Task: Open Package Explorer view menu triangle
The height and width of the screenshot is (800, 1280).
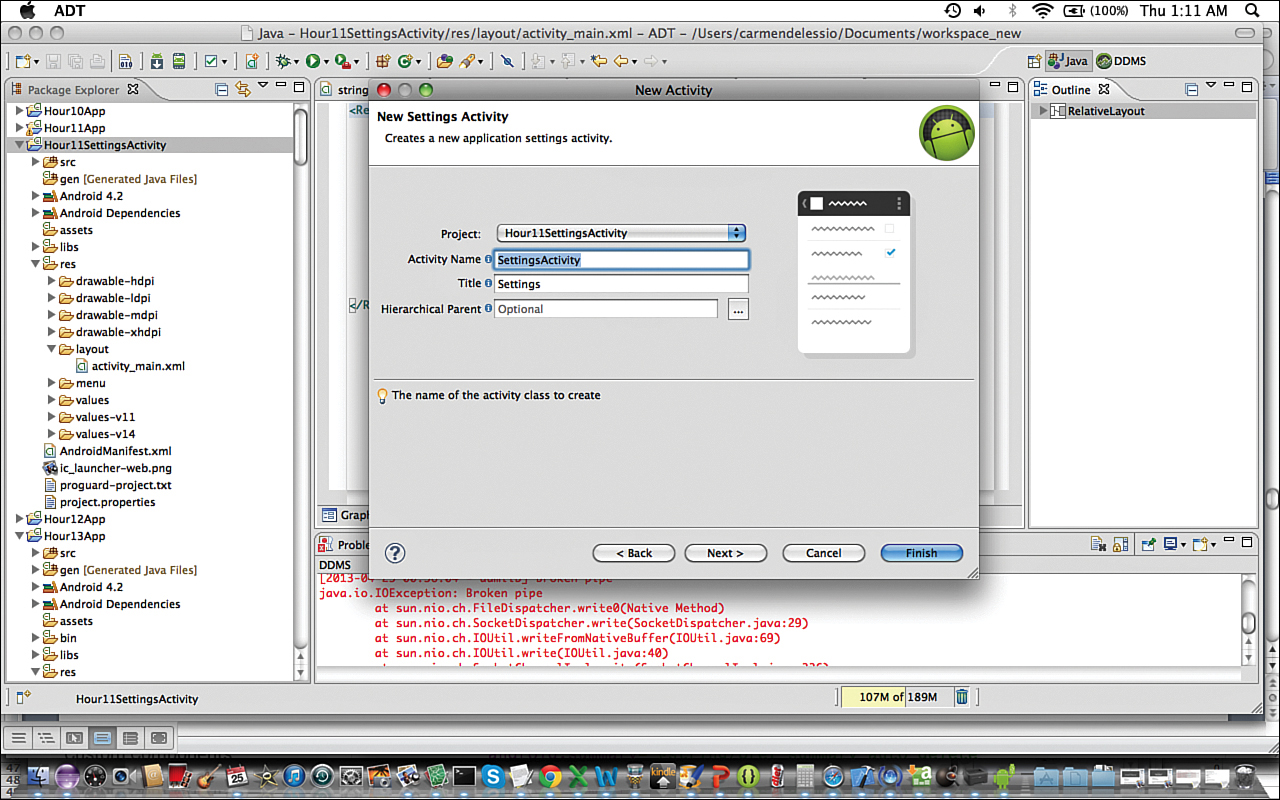Action: [x=263, y=87]
